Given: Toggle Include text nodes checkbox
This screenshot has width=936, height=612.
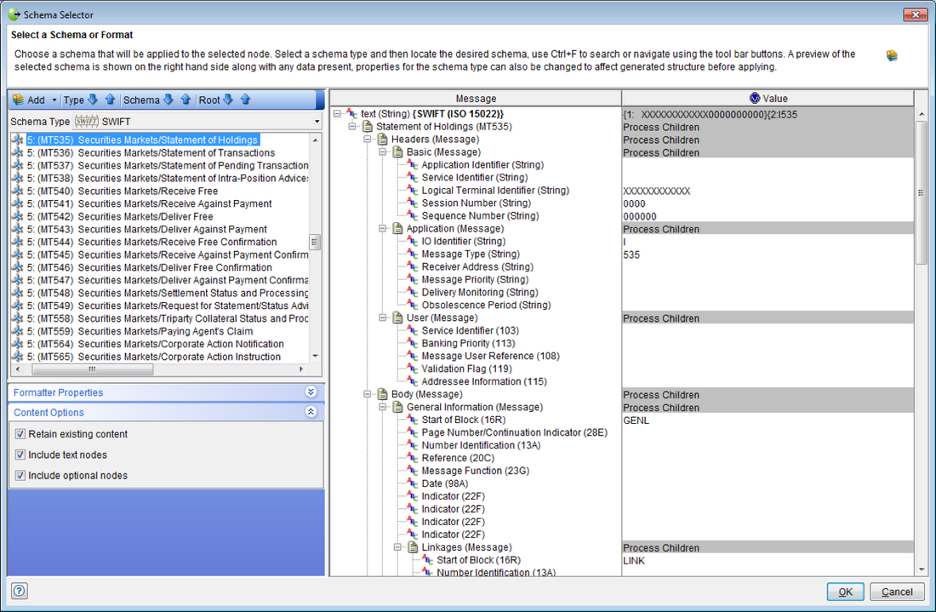Looking at the screenshot, I should (x=20, y=455).
